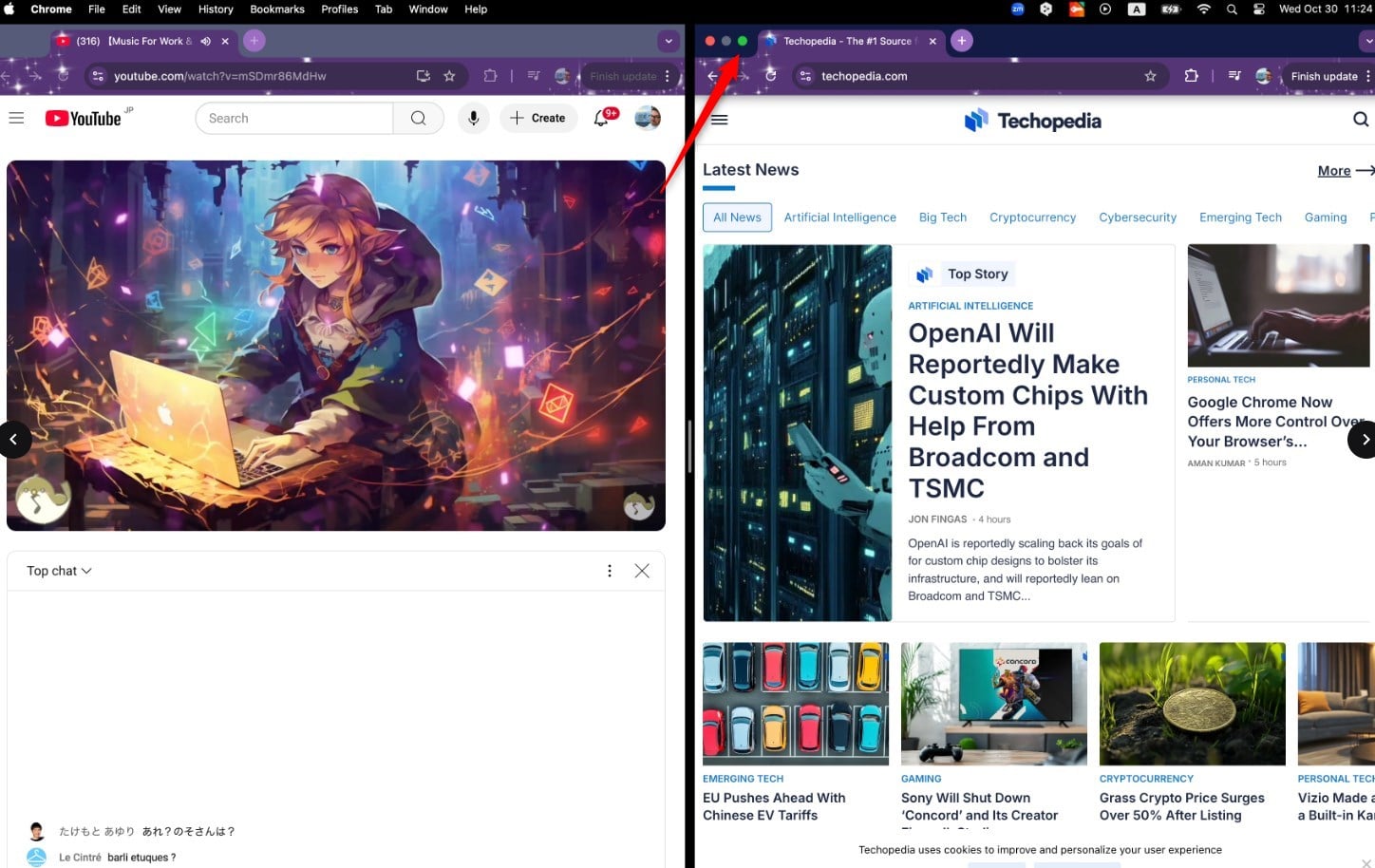1375x868 pixels.
Task: Select the Emerging Tech category tab
Action: [x=1240, y=217]
